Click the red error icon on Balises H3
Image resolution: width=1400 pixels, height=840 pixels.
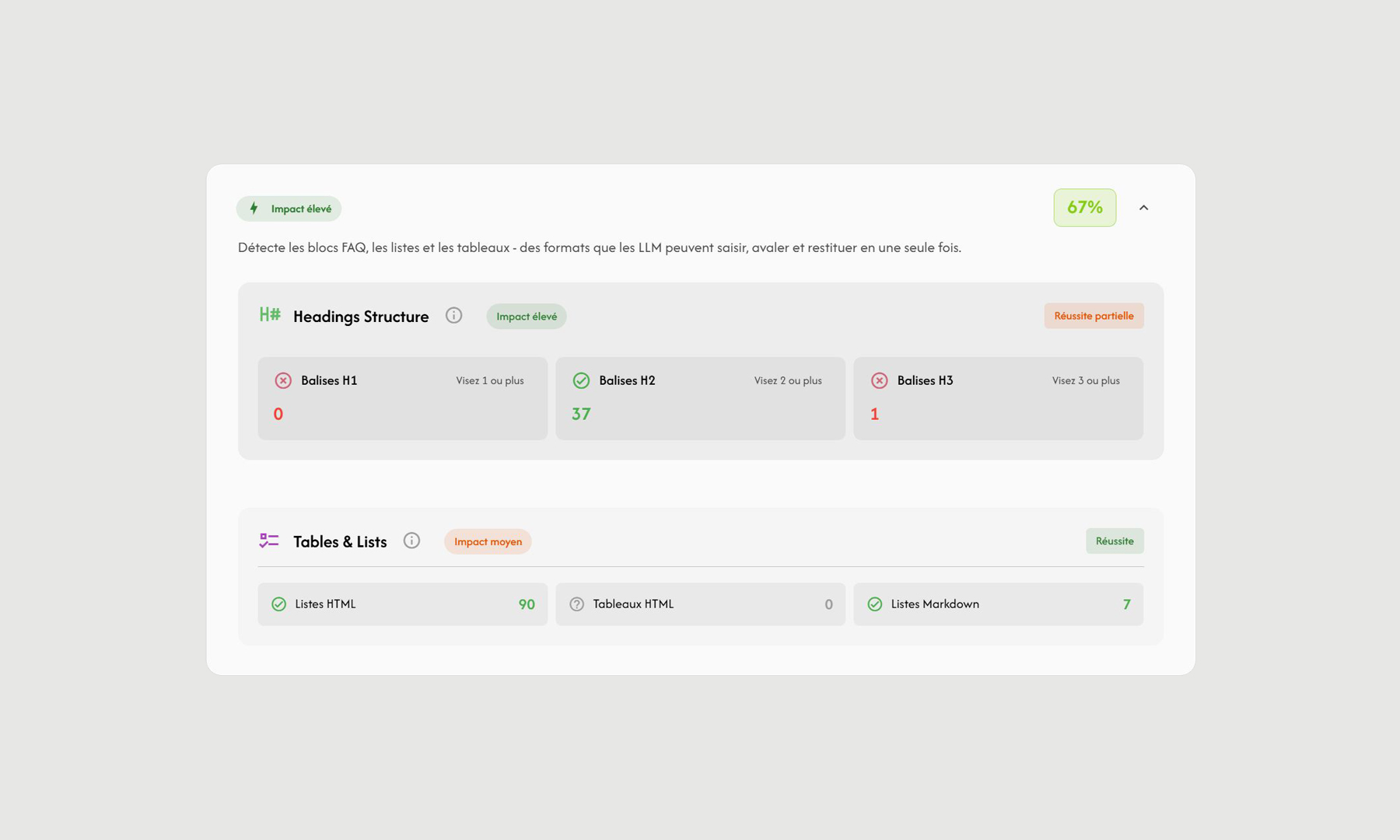879,380
